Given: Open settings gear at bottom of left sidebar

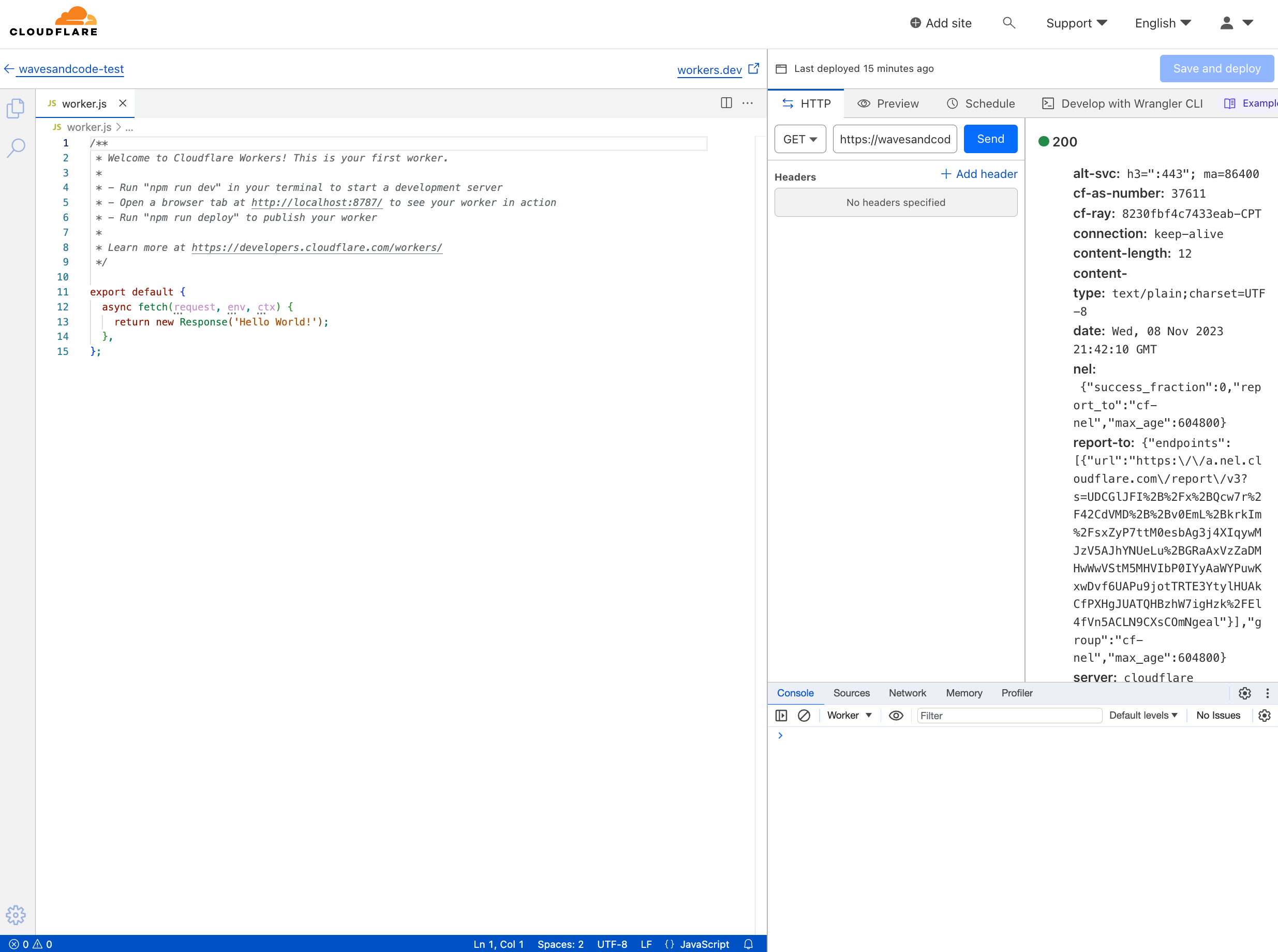Looking at the screenshot, I should point(16,915).
